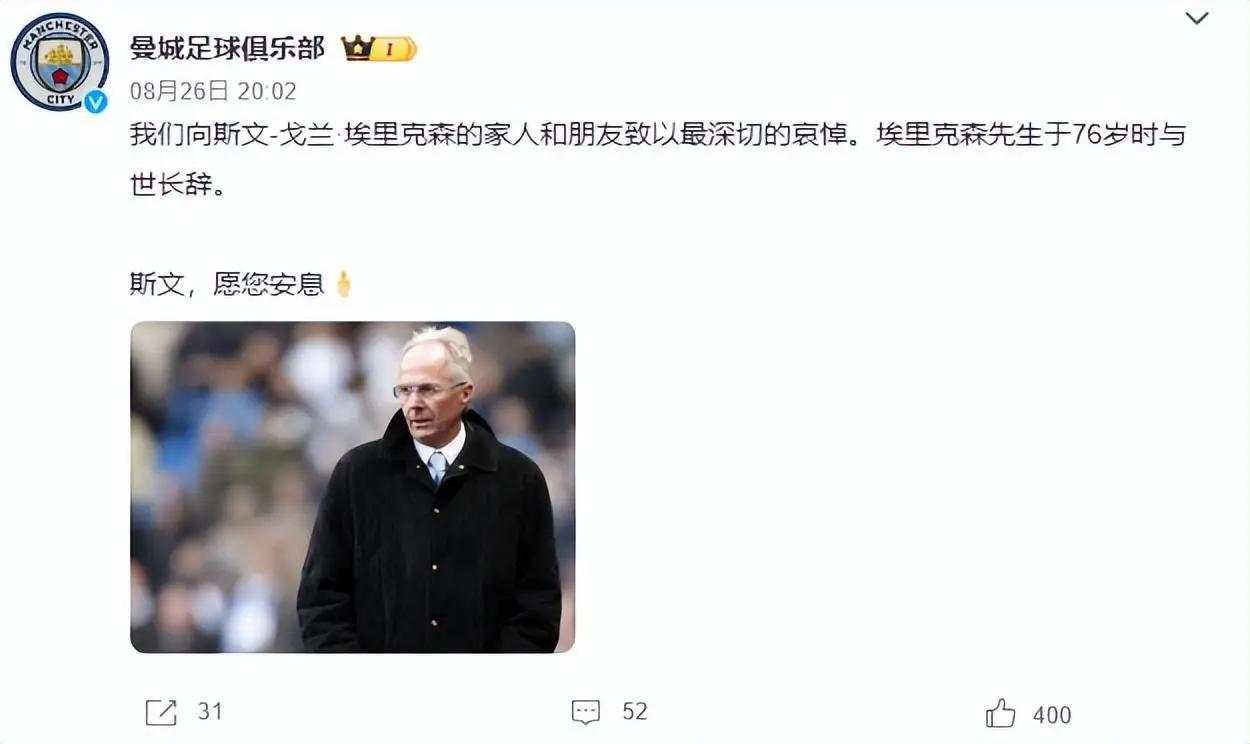
Task: Like the post with thumbs-up icon
Action: pyautogui.click(x=1000, y=713)
